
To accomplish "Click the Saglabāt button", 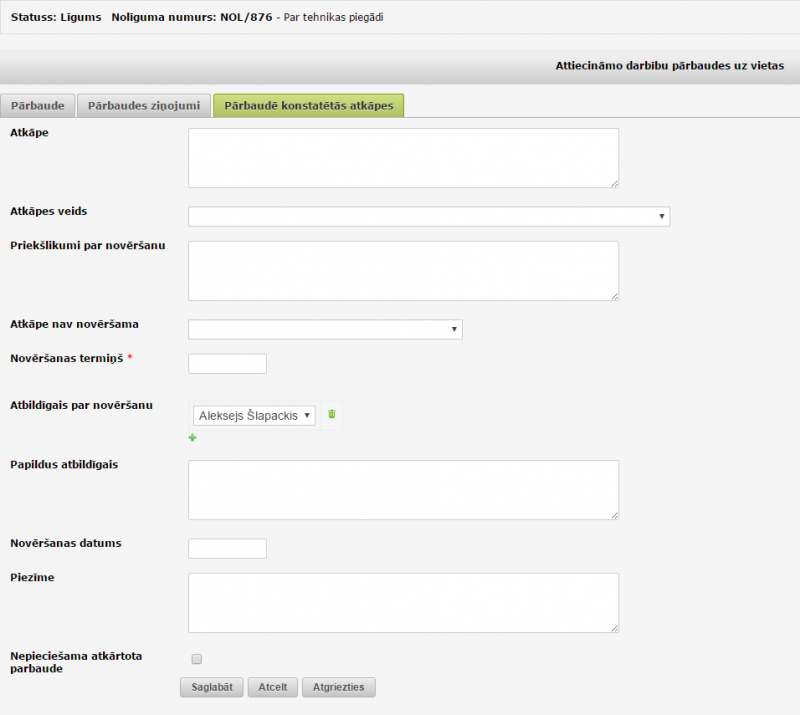I will tap(212, 687).
